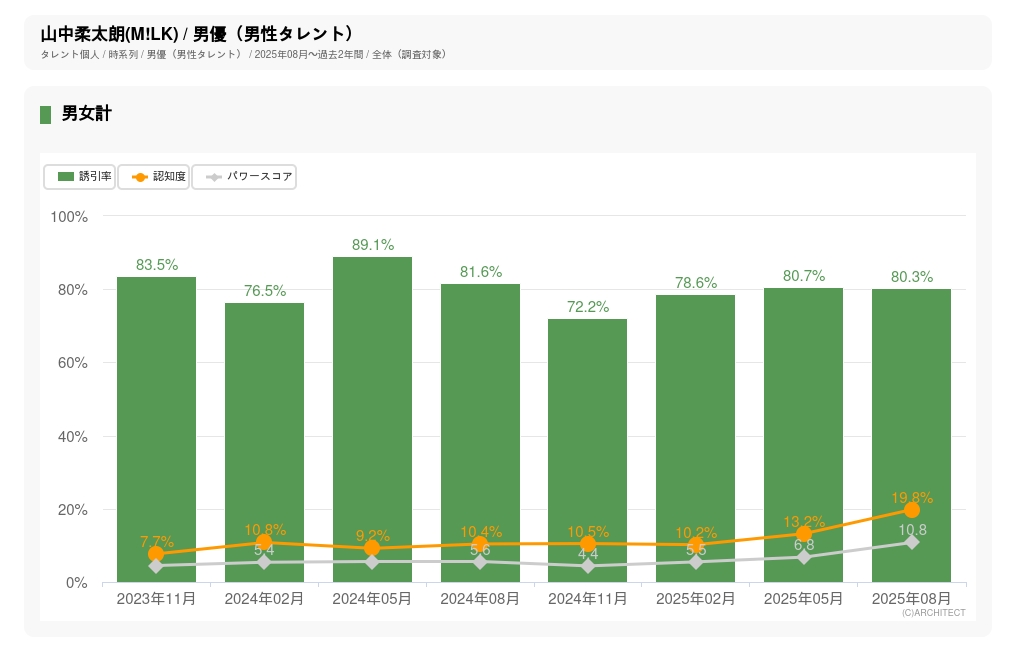Toggle the 認知度 legend series
1024x653 pixels.
click(x=154, y=177)
